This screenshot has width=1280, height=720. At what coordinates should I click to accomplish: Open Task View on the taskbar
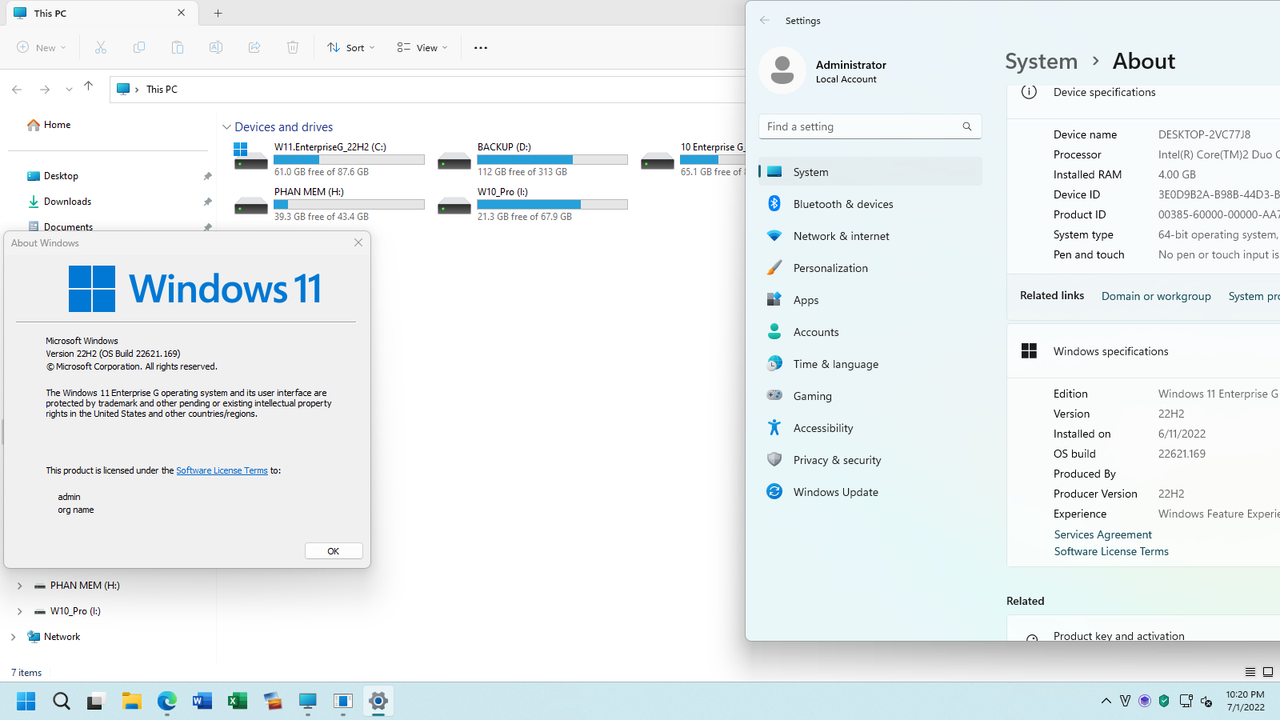(96, 701)
